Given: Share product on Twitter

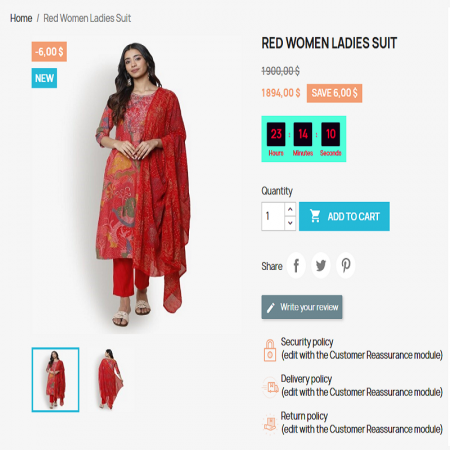Looking at the screenshot, I should point(321,266).
